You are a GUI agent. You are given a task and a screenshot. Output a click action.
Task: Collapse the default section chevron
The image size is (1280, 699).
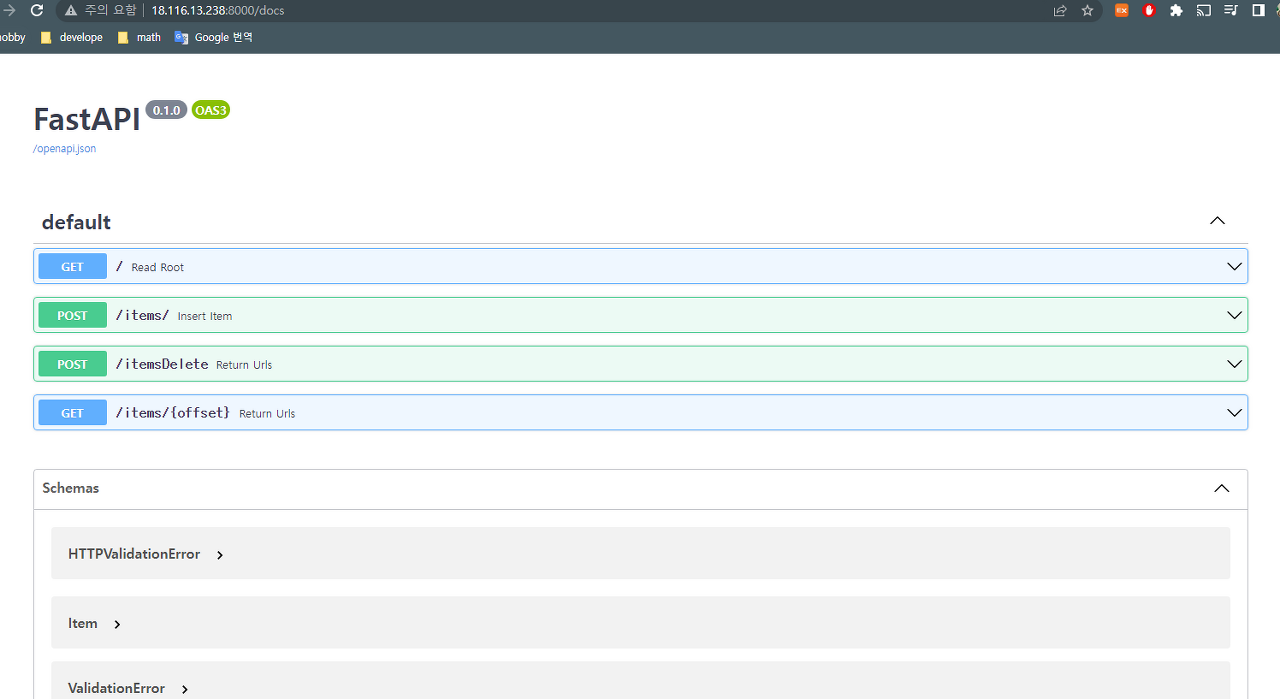1217,221
